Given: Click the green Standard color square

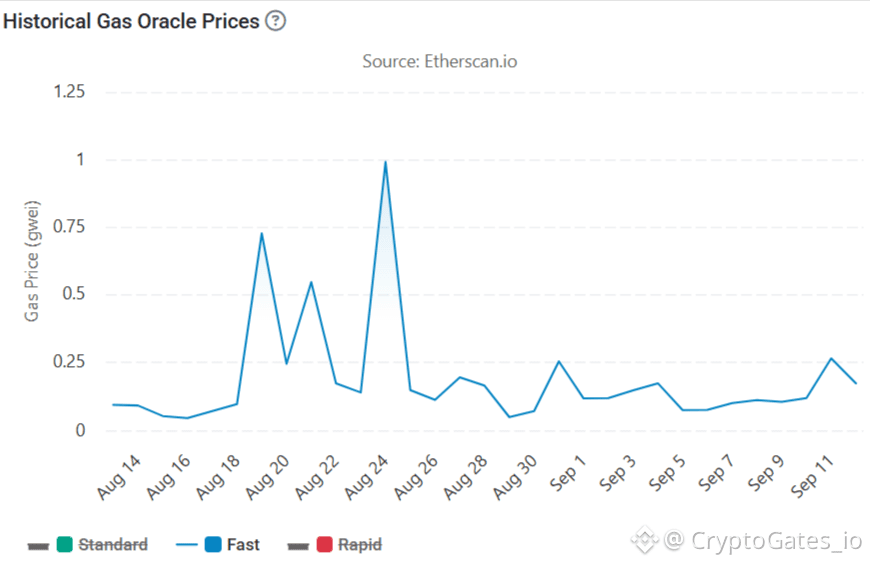Looking at the screenshot, I should click(64, 544).
